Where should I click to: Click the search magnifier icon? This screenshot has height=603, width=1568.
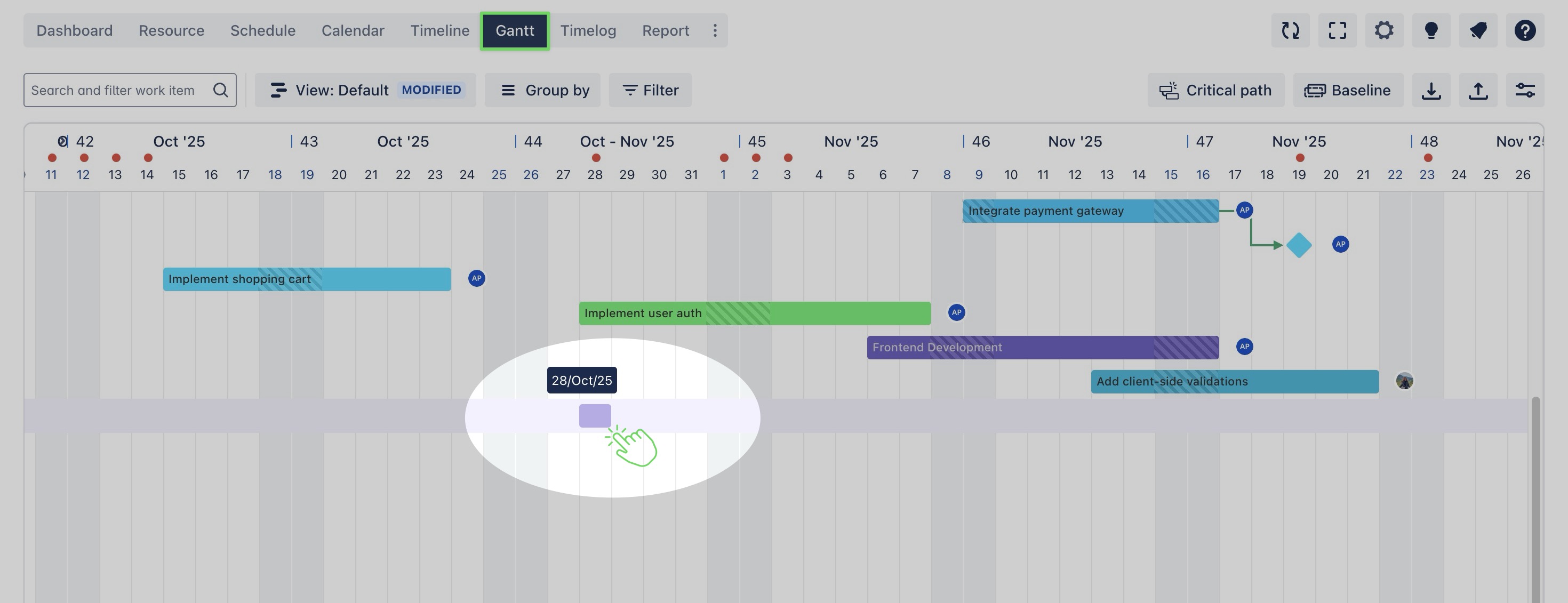(220, 91)
